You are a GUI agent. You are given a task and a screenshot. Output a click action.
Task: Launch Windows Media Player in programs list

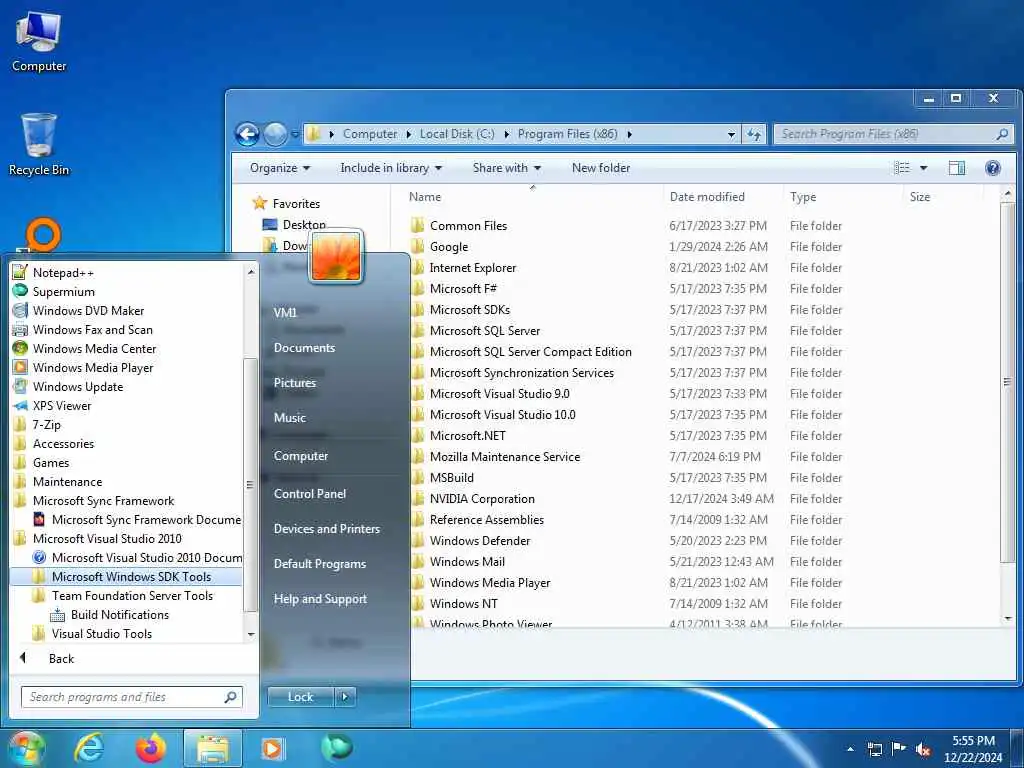tap(93, 368)
